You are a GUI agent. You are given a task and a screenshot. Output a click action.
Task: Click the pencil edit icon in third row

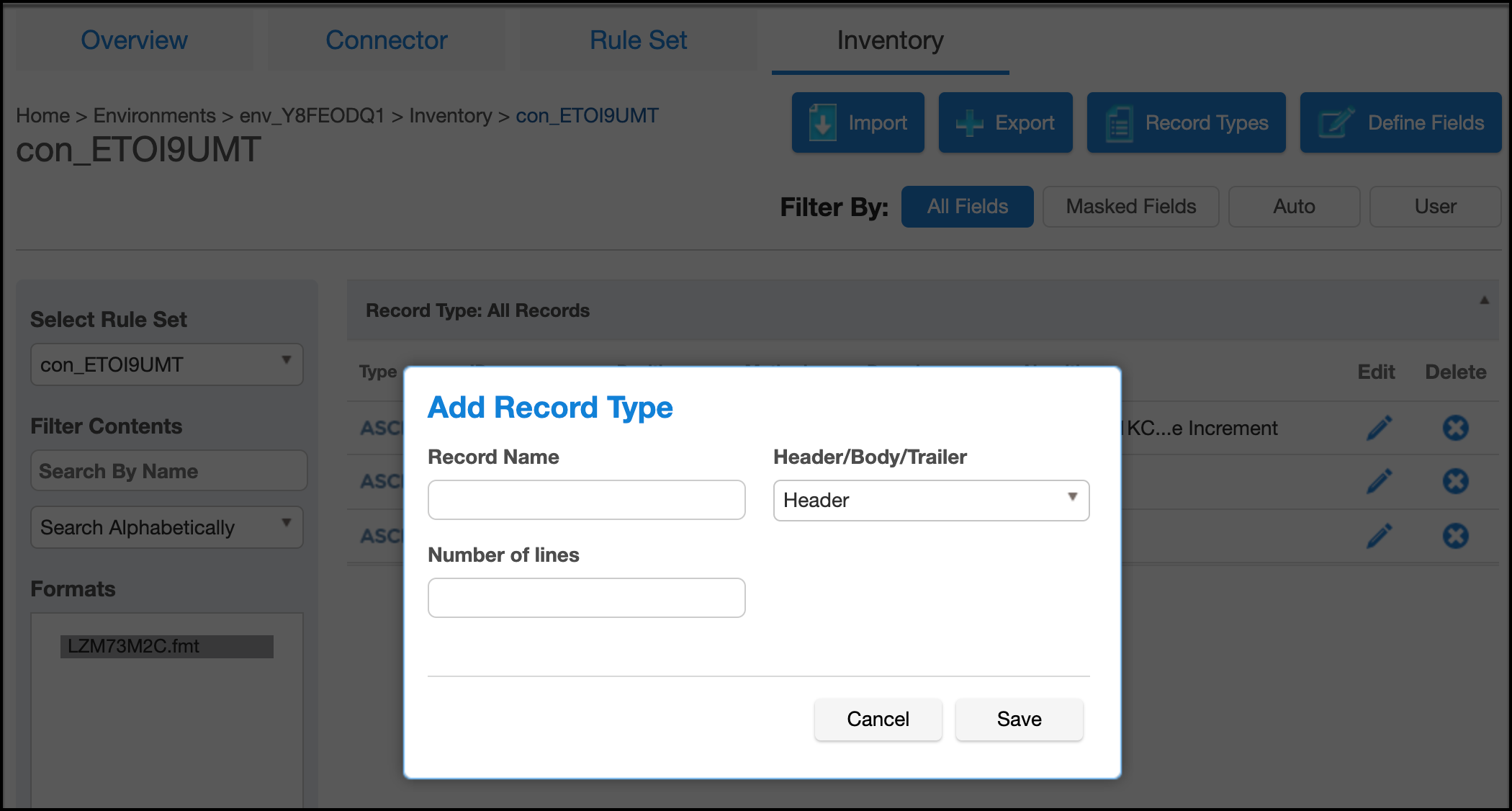1379,536
